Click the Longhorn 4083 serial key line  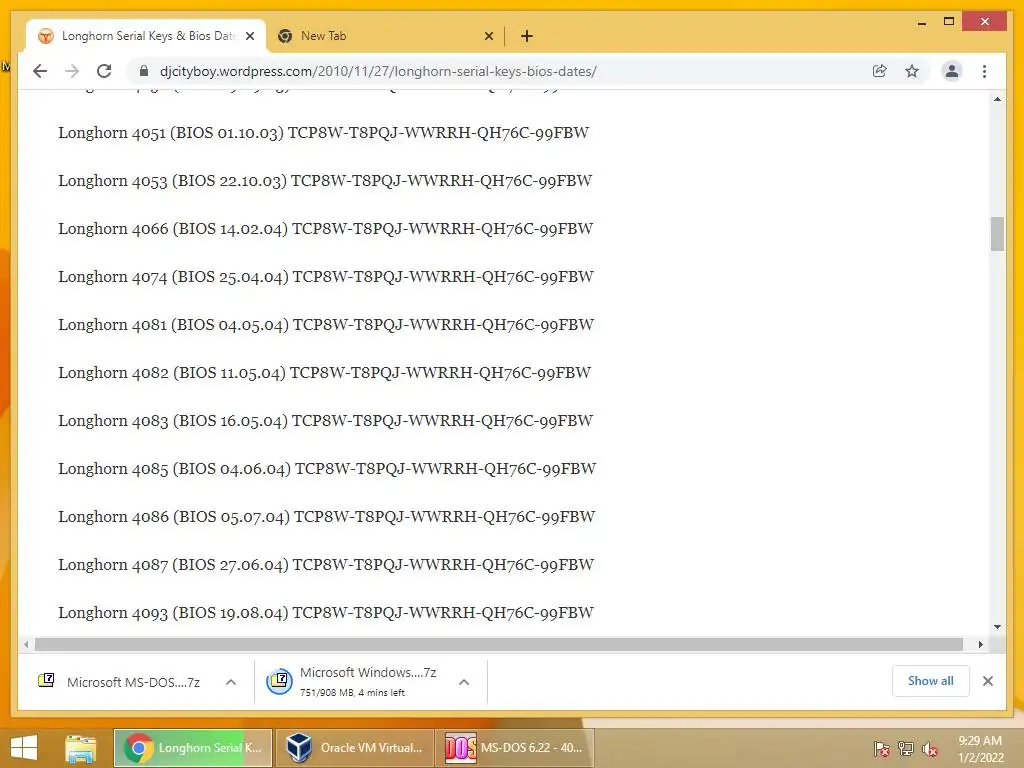click(x=325, y=421)
